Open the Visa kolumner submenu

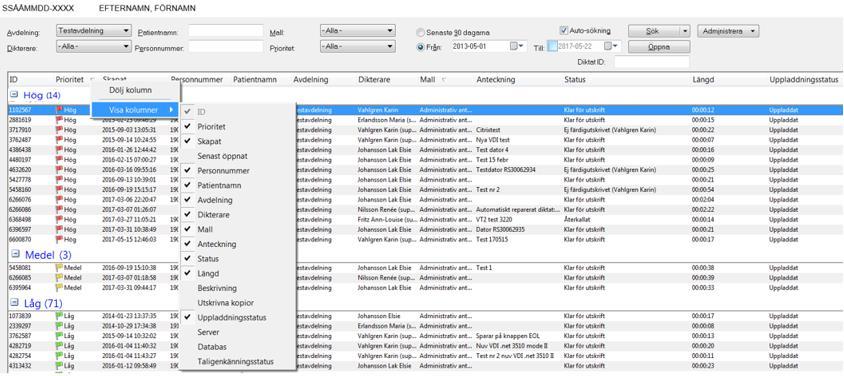[x=134, y=110]
